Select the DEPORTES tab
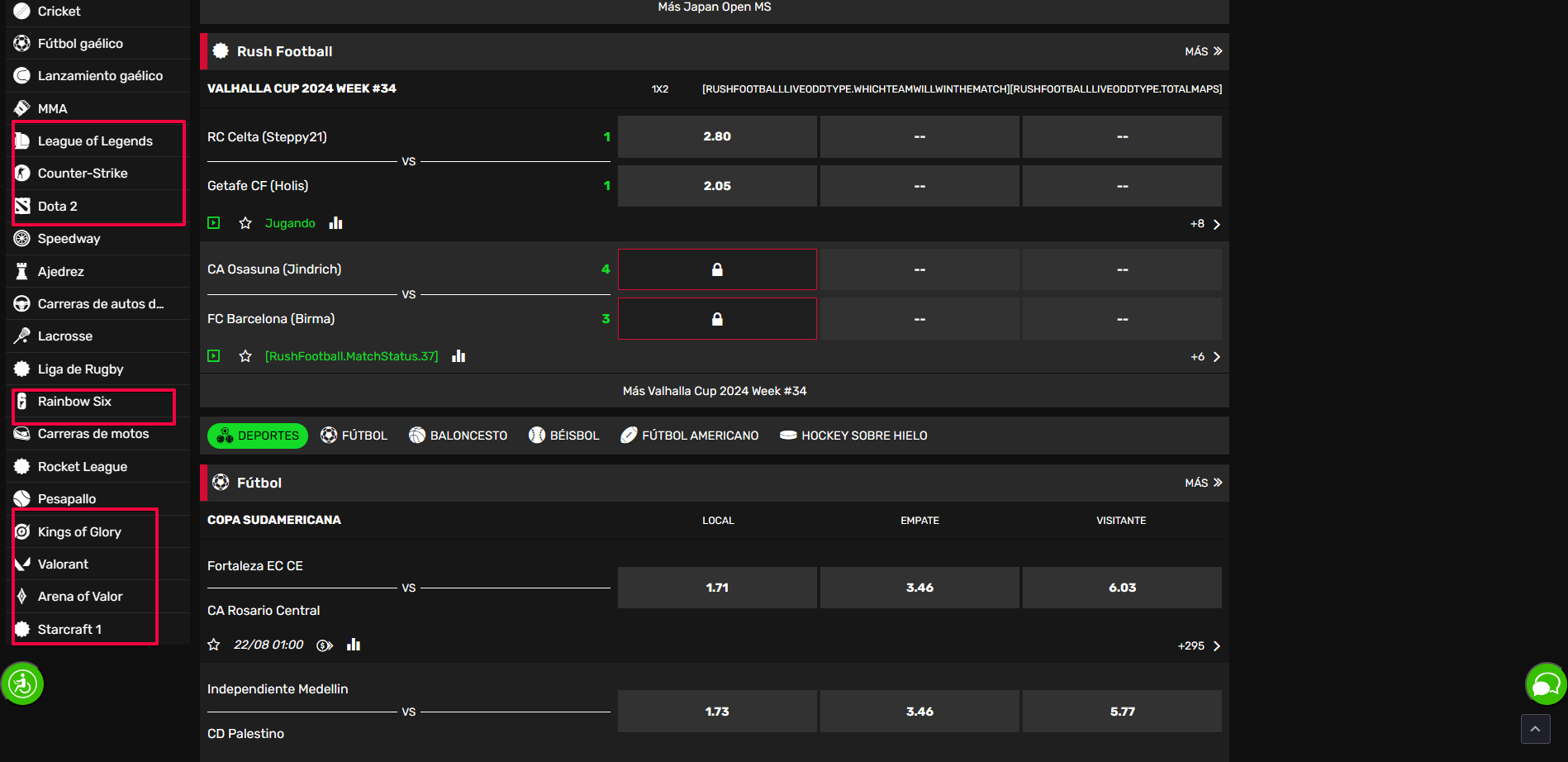The width and height of the screenshot is (1568, 762). (258, 436)
